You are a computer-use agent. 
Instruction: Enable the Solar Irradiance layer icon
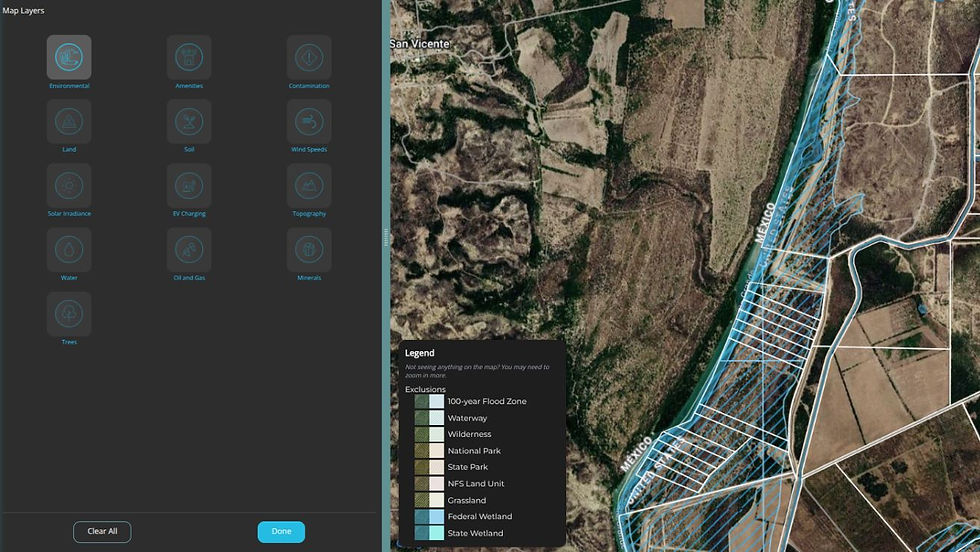point(69,186)
